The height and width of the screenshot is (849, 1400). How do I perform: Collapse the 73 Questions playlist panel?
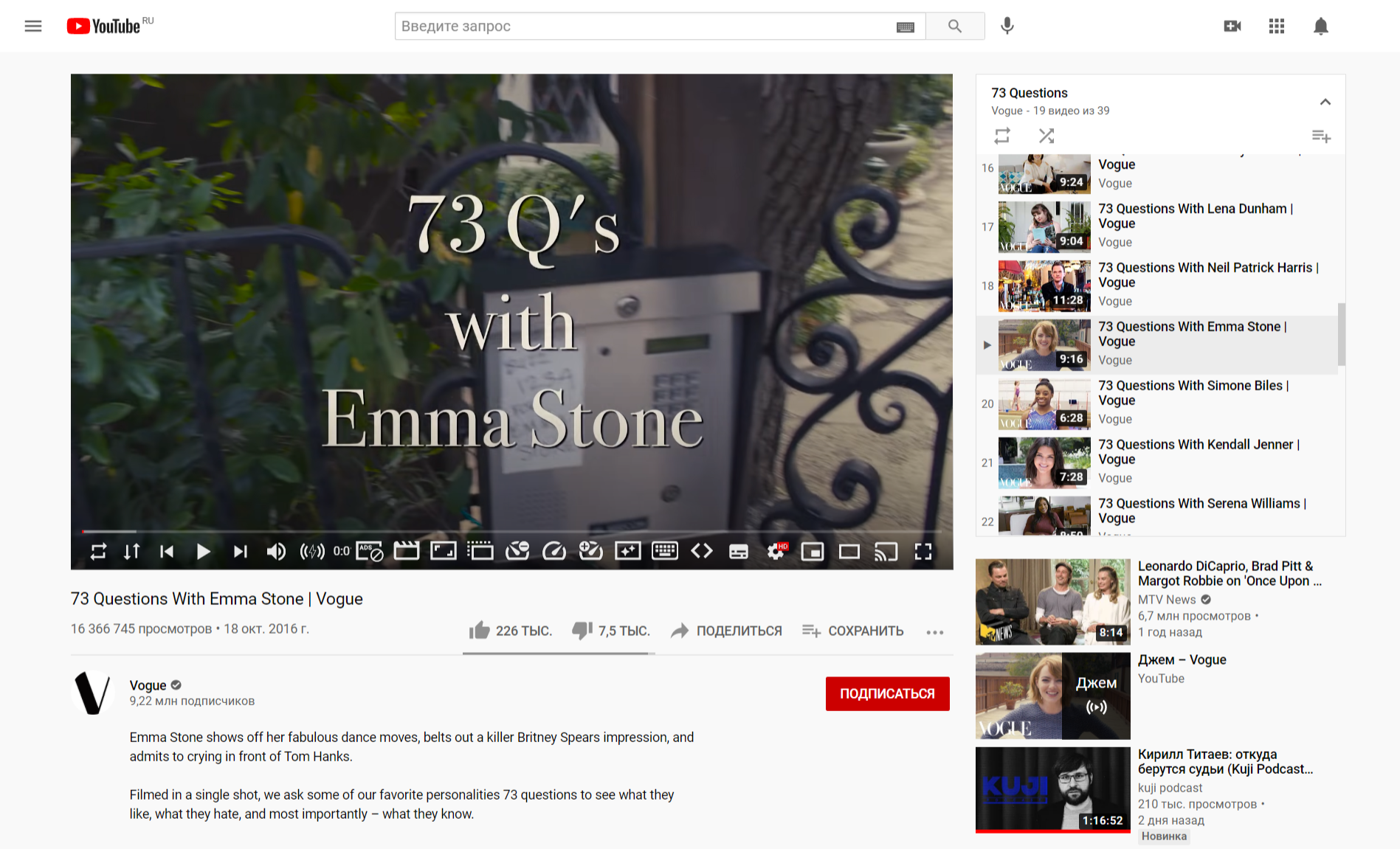pyautogui.click(x=1325, y=102)
